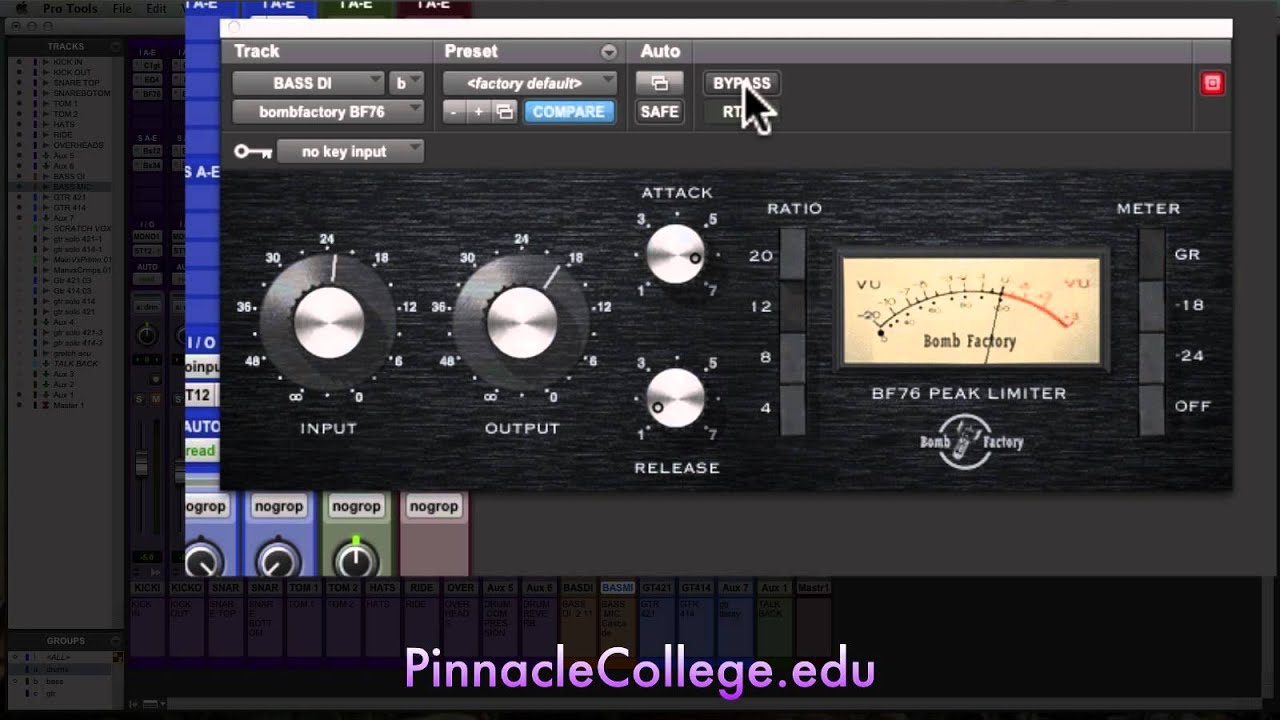Viewport: 1280px width, 720px height.
Task: Set ratio to 20
Action: point(792,255)
